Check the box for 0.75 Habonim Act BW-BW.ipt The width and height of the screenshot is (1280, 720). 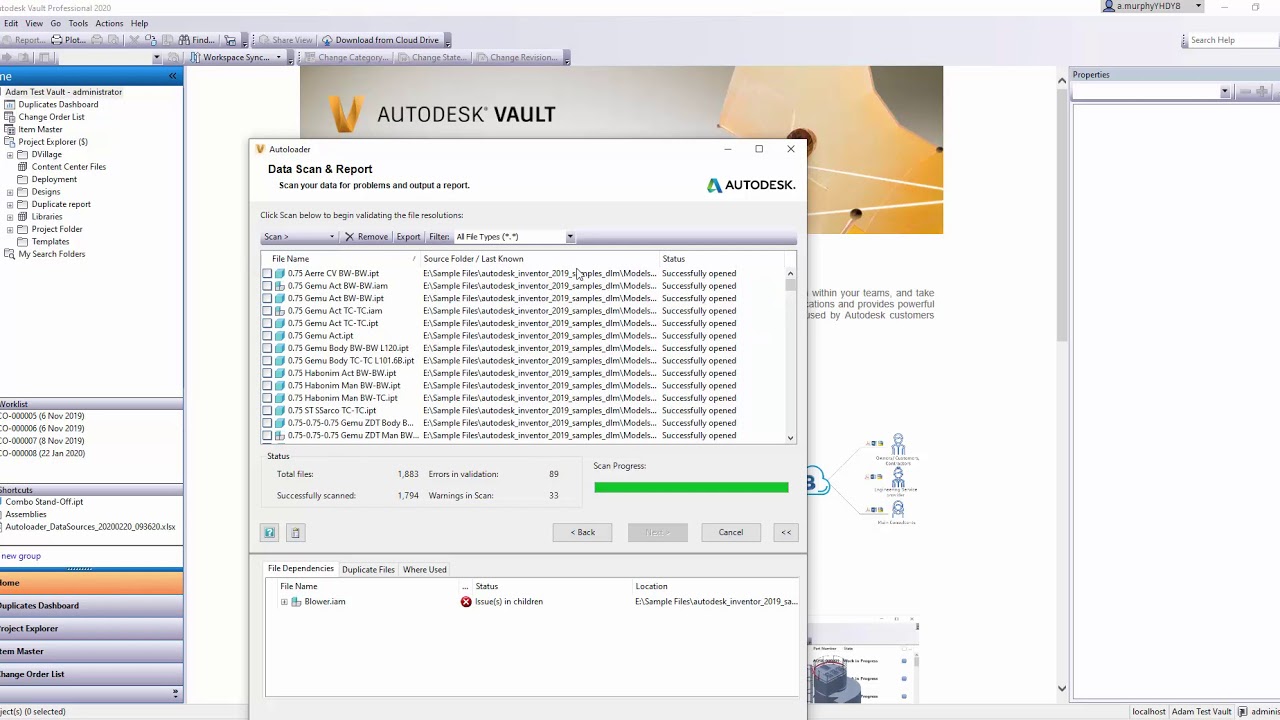point(267,373)
